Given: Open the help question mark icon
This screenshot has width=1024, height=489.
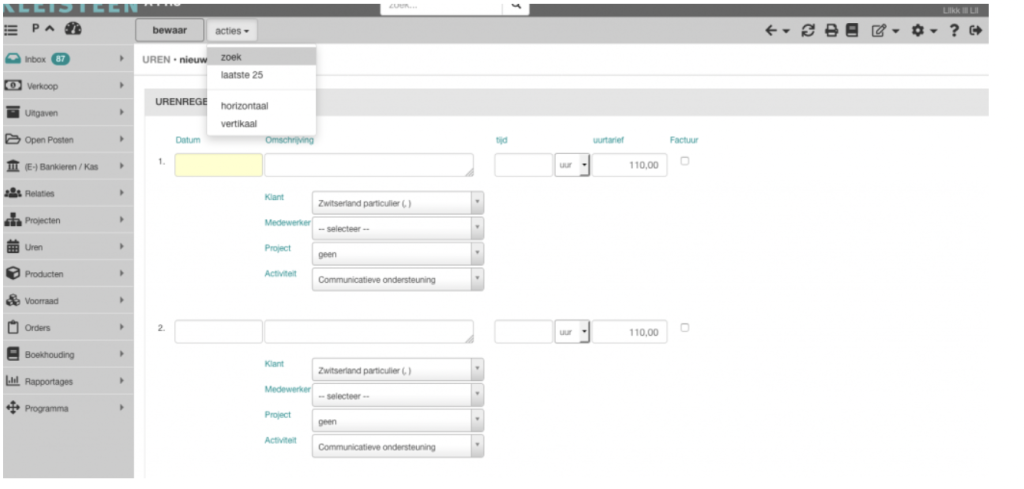Looking at the screenshot, I should pyautogui.click(x=955, y=31).
